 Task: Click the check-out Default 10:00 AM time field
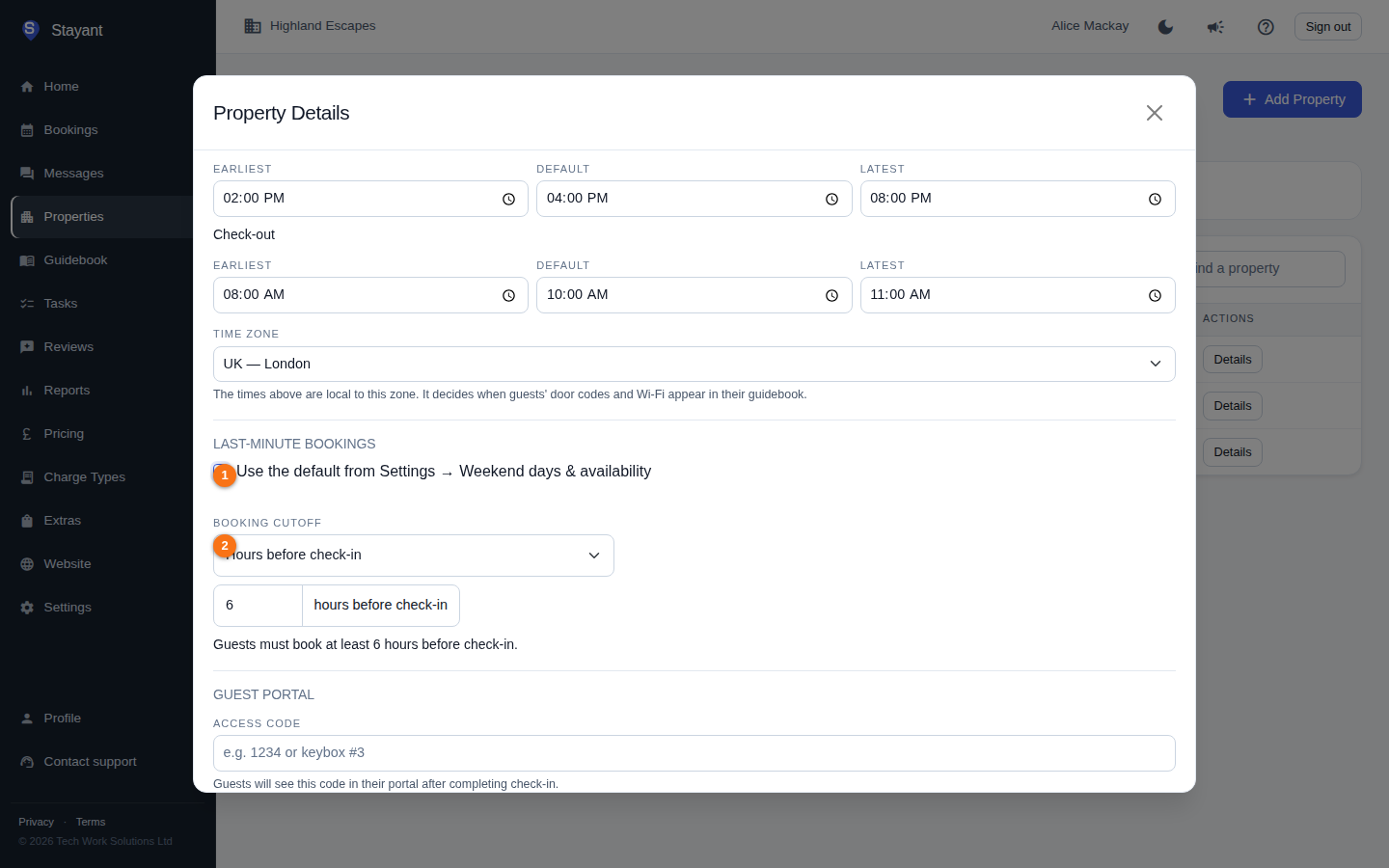pos(694,295)
